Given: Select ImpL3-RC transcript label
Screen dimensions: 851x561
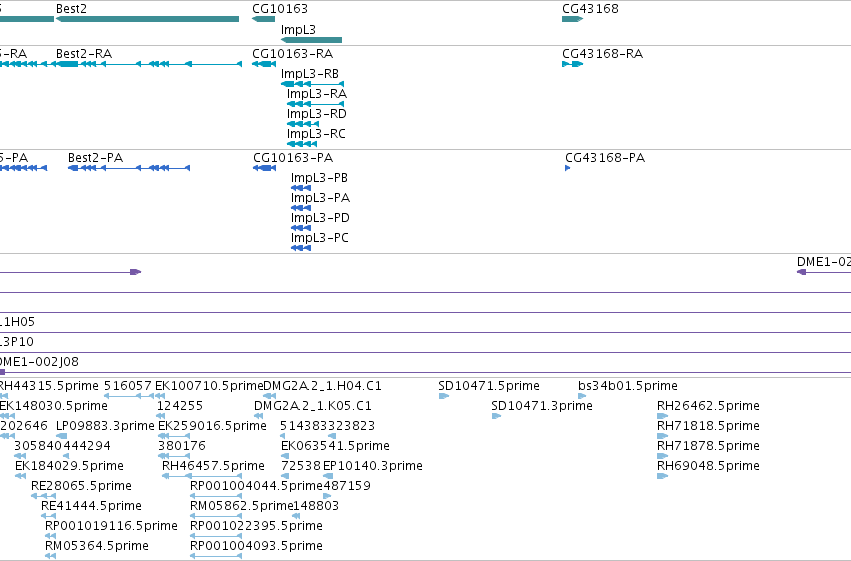Looking at the screenshot, I should click(x=316, y=133).
